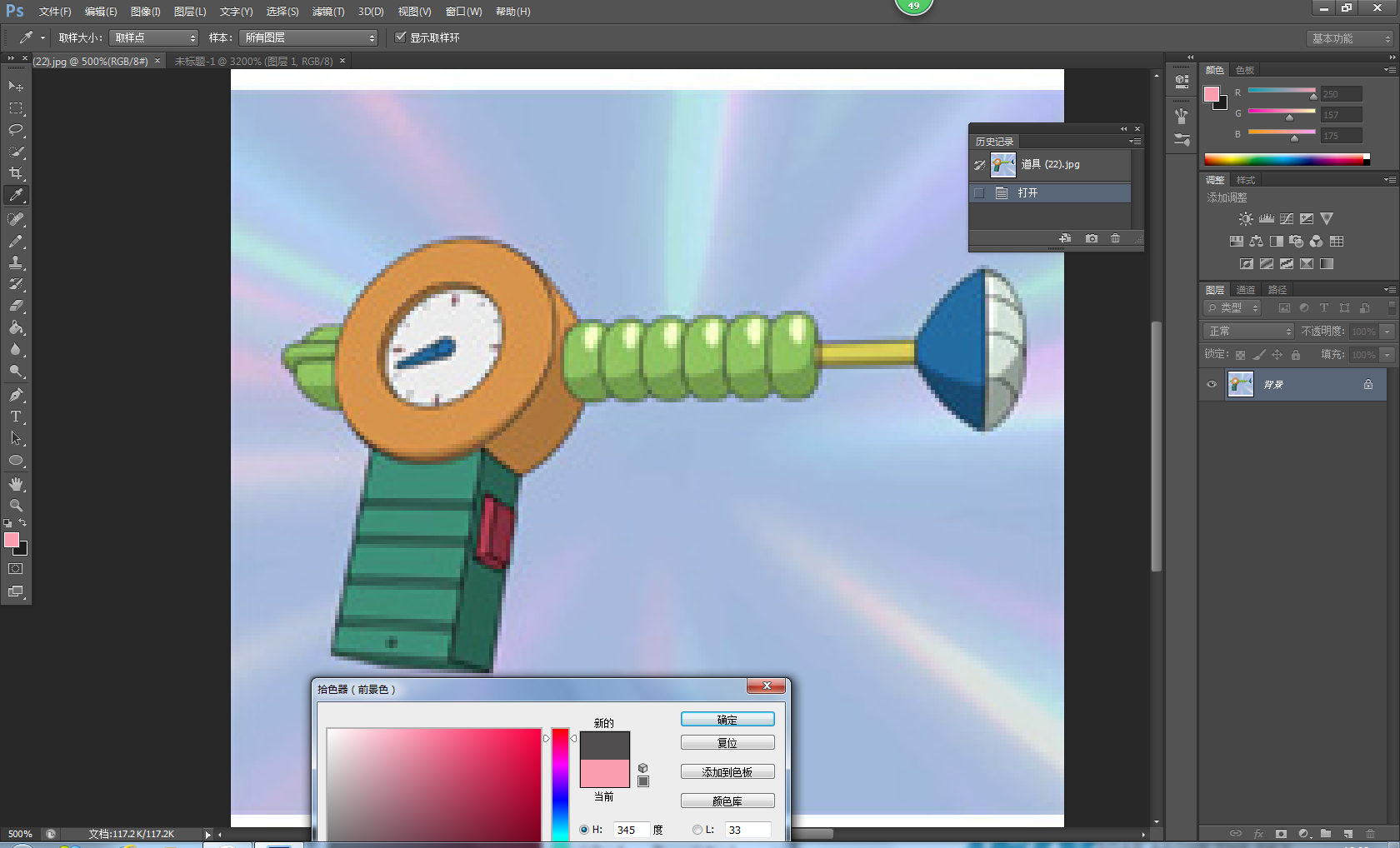Viewport: 1400px width, 848px height.
Task: Select the Paint Bucket tool
Action: pyautogui.click(x=16, y=328)
